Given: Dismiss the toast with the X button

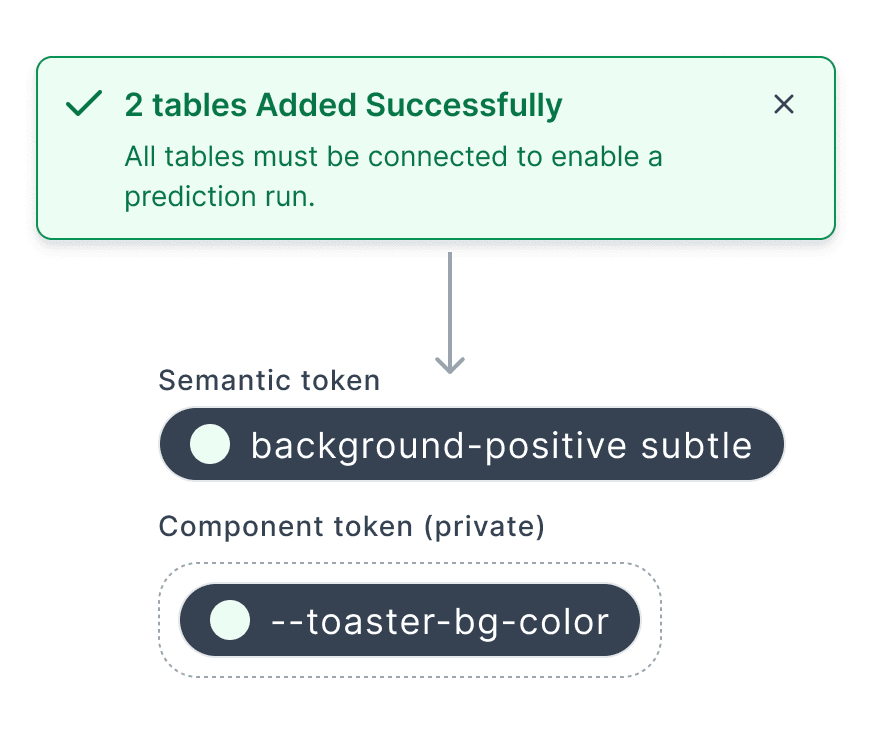Looking at the screenshot, I should point(784,104).
